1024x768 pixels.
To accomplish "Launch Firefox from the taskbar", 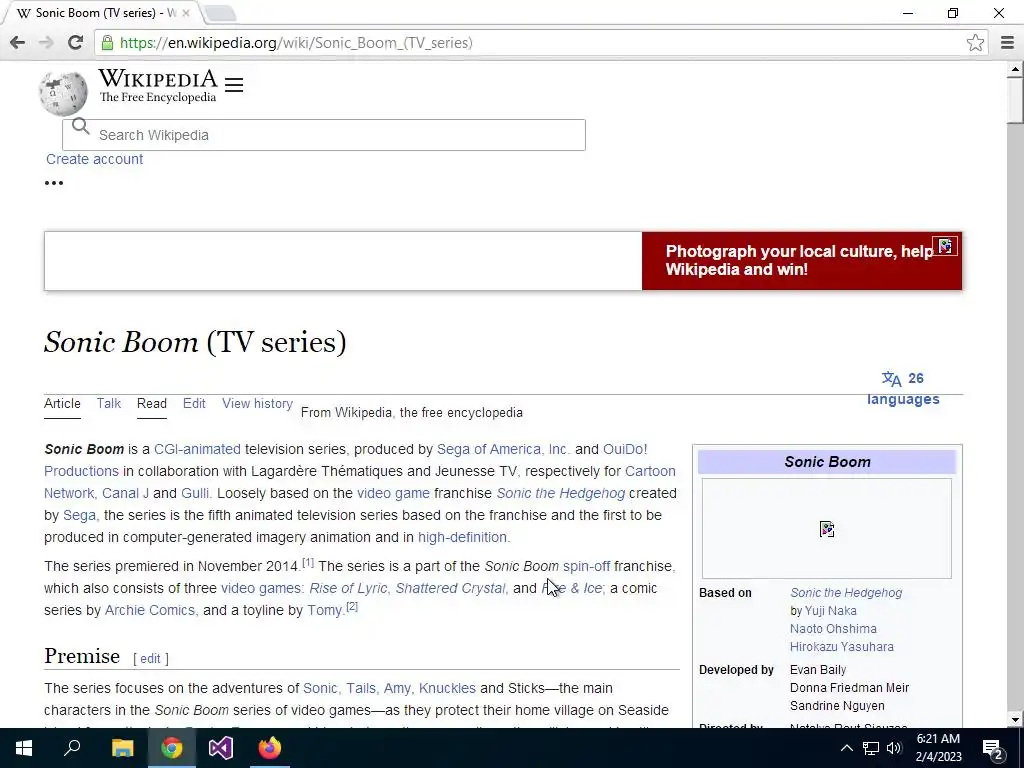I will (x=270, y=748).
